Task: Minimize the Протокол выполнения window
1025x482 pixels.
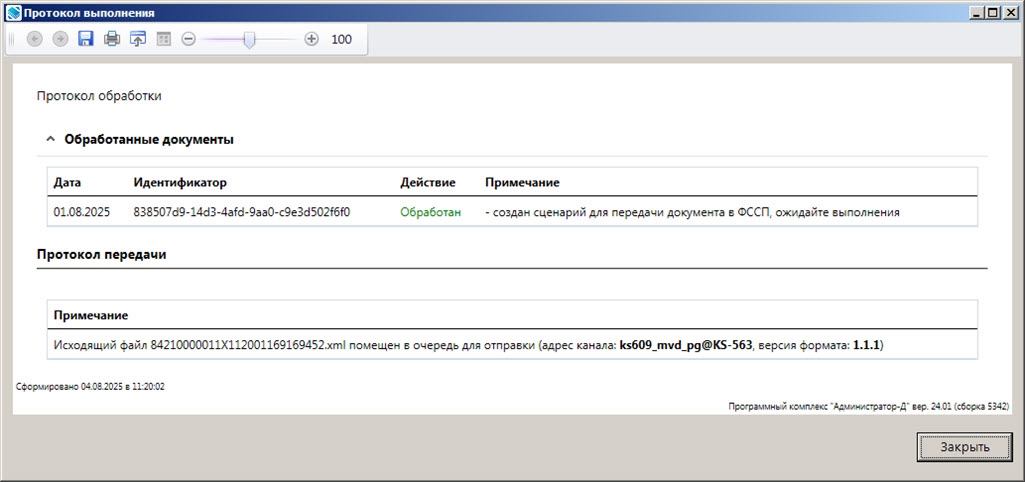Action: [x=977, y=12]
